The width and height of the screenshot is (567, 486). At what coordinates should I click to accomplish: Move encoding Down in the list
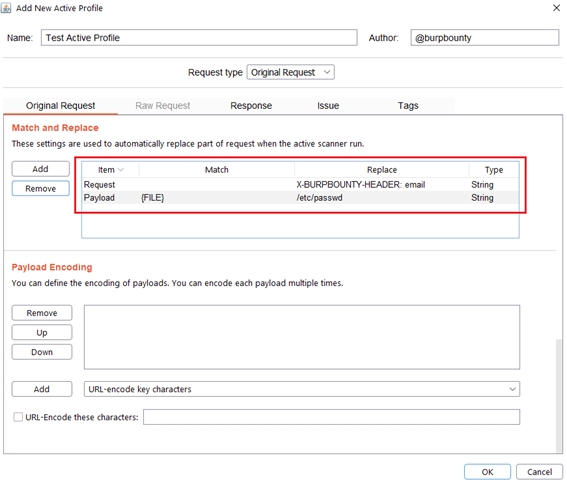click(42, 352)
